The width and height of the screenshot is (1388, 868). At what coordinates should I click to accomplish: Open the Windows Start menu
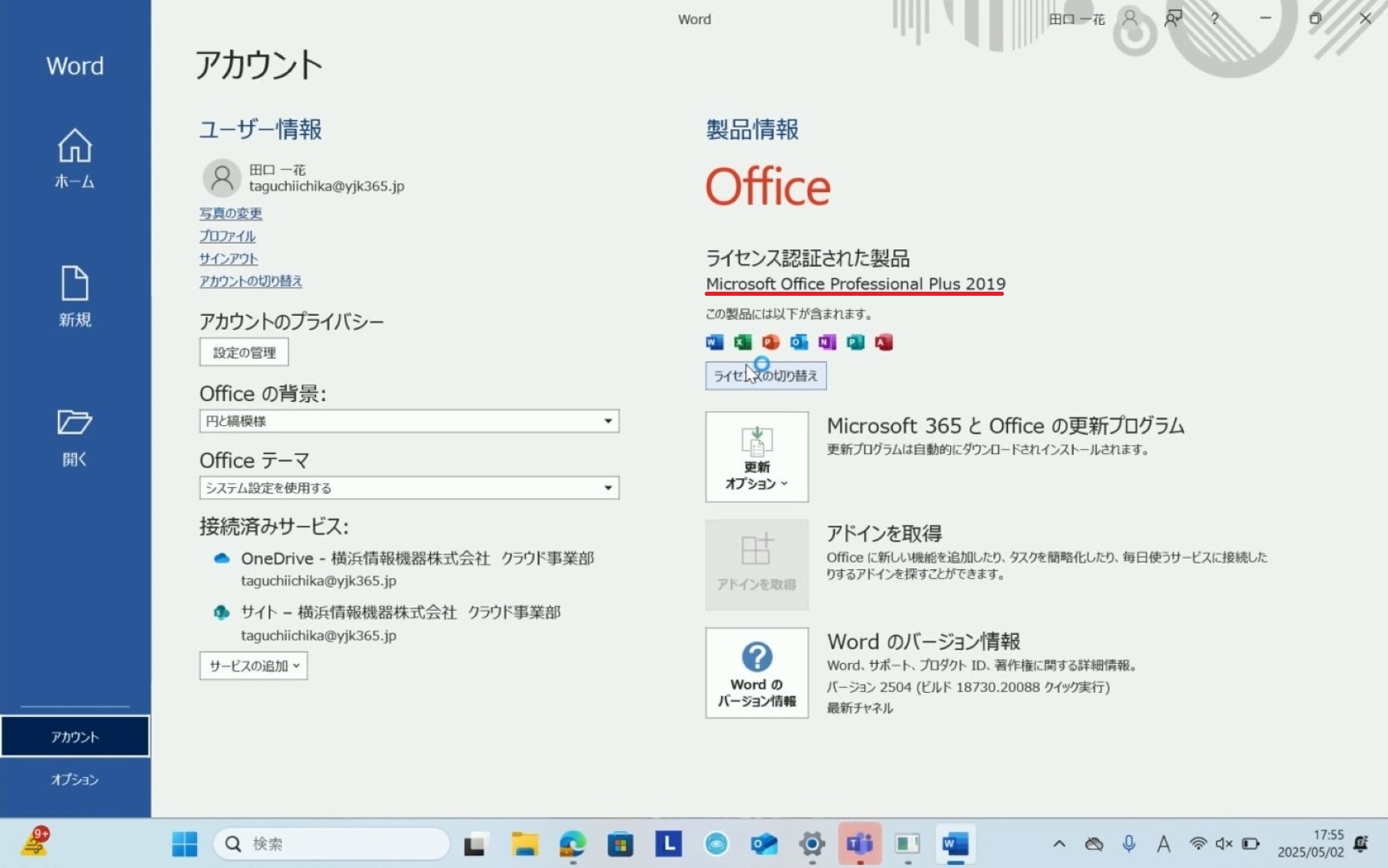click(184, 844)
